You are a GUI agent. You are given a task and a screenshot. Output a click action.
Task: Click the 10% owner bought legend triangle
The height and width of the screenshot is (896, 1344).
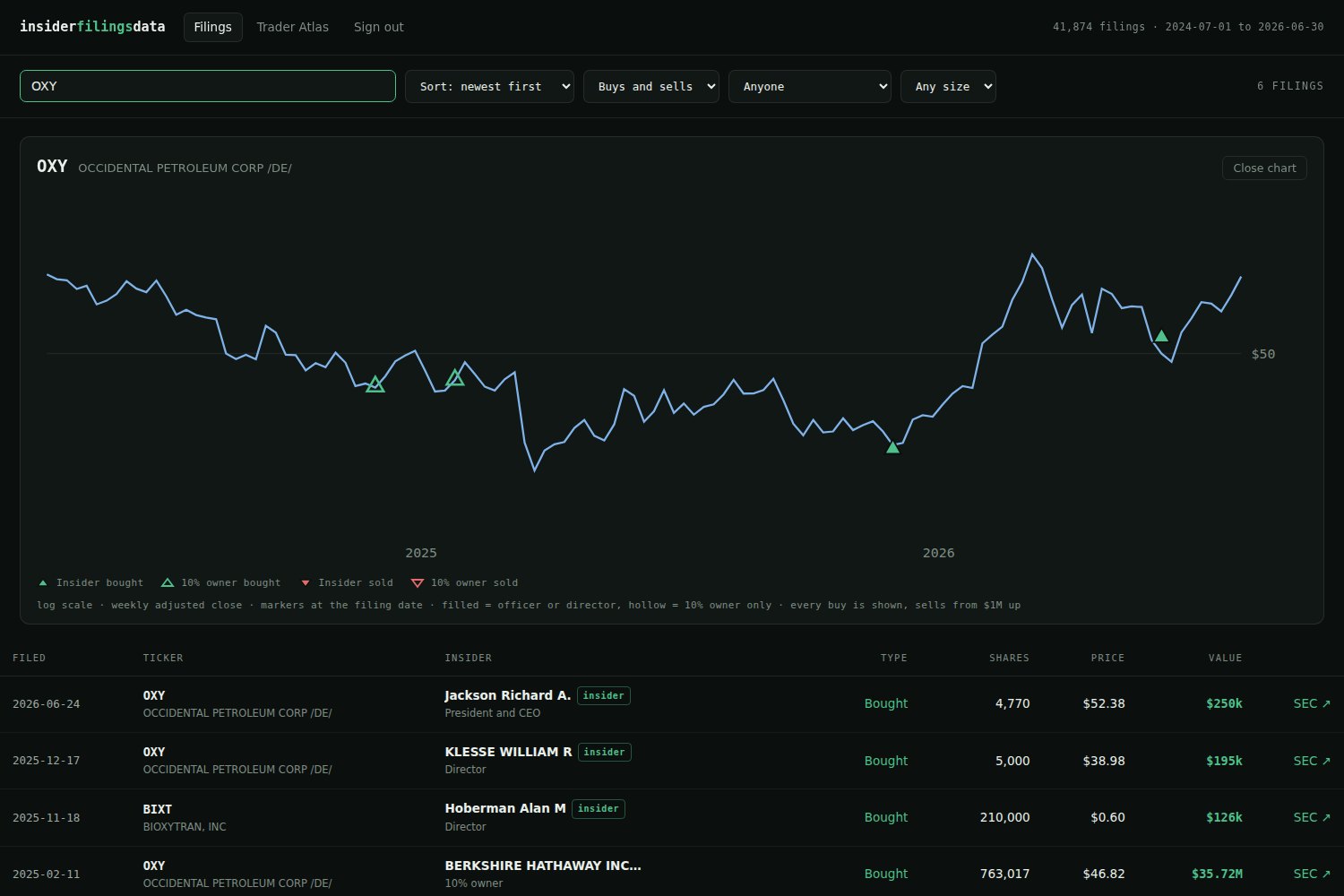[168, 583]
